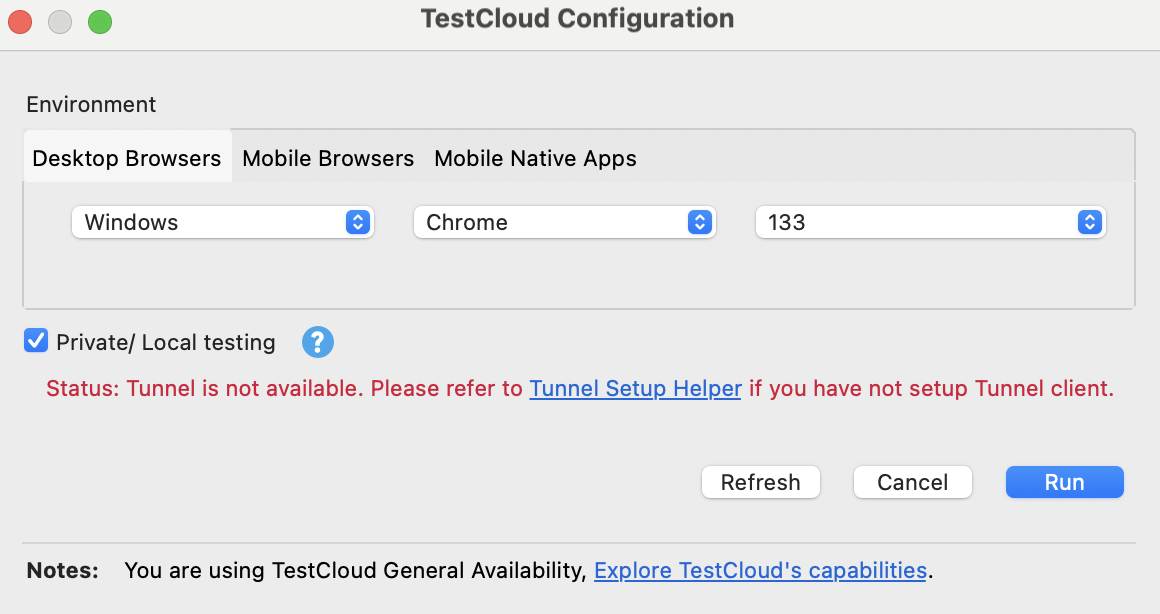
Task: Click the Windows dropdown stepper arrows
Action: pyautogui.click(x=357, y=222)
